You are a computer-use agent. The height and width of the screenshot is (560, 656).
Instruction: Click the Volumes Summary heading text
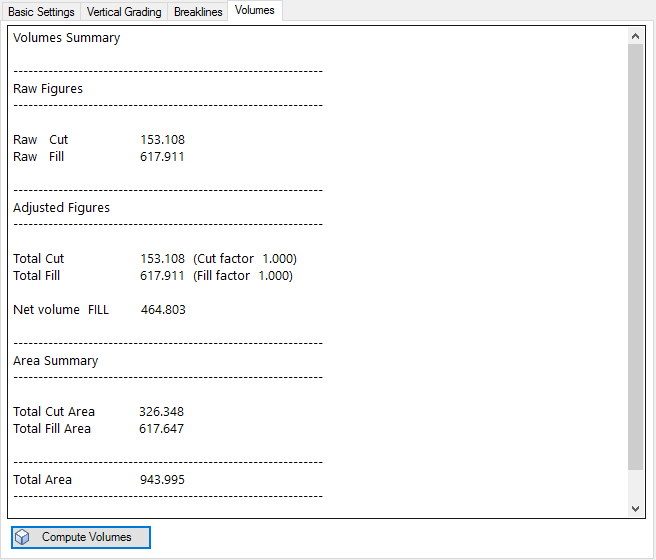(x=66, y=38)
